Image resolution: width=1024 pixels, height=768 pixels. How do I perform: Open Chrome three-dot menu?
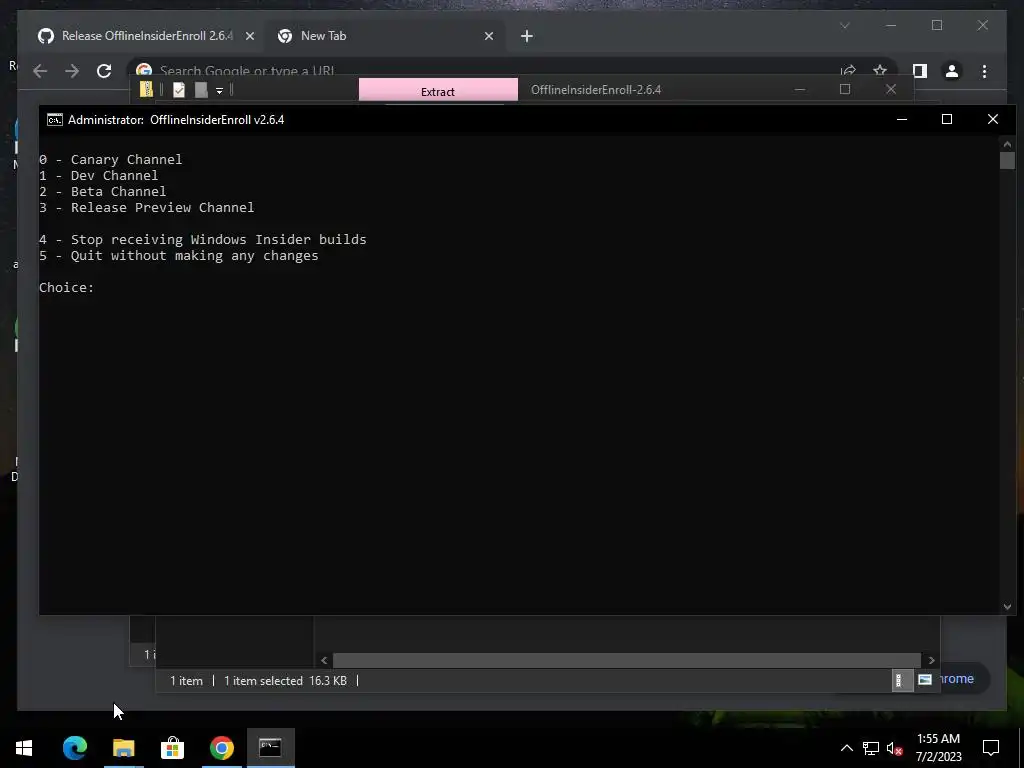coord(984,71)
